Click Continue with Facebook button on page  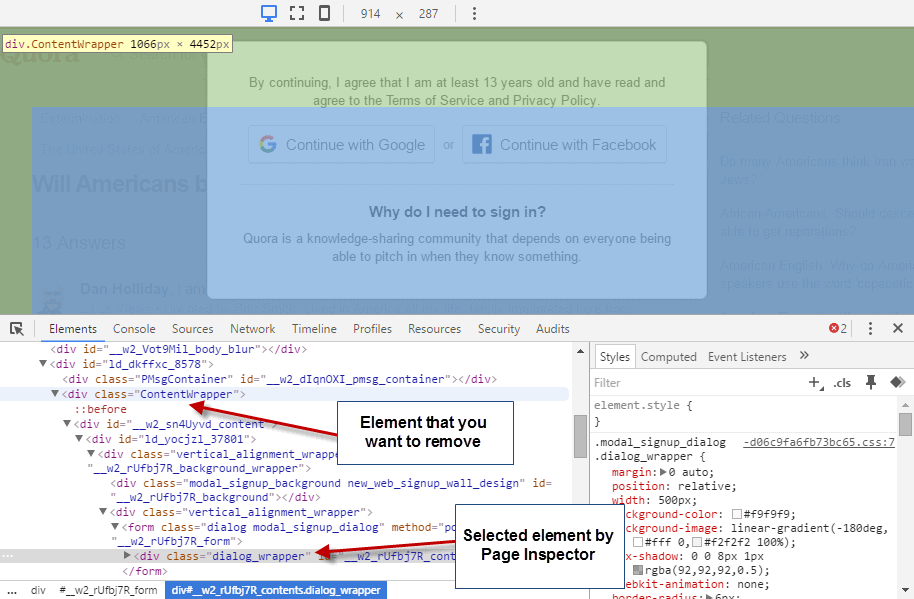pyautogui.click(x=564, y=145)
